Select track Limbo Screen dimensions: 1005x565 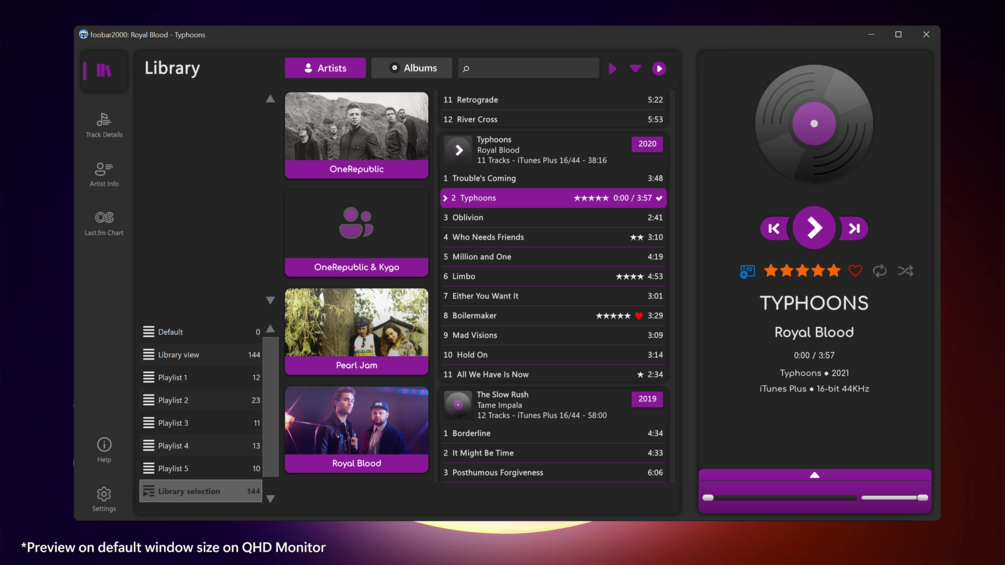pos(553,276)
